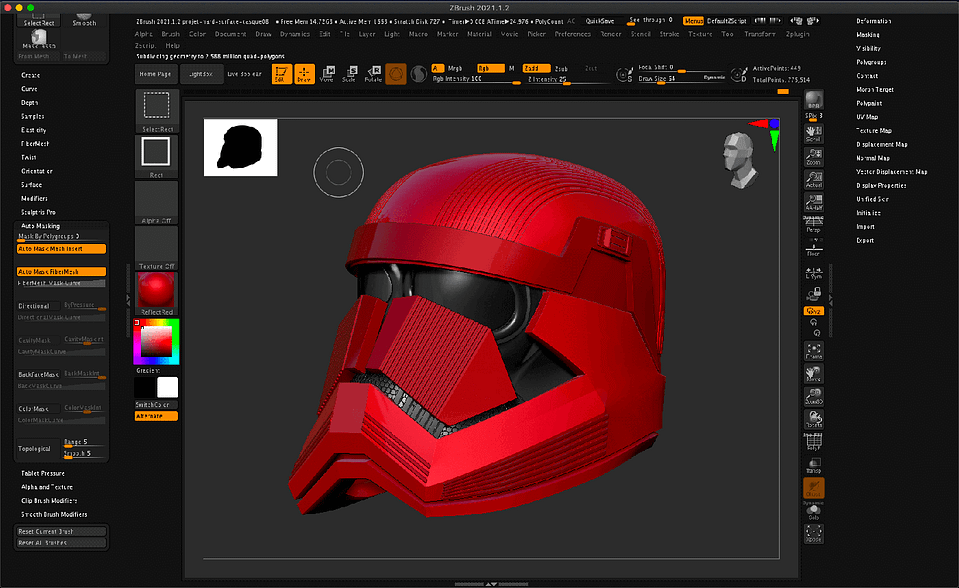Toggle the Ghost icon
Image resolution: width=959 pixels, height=588 pixels.
[x=813, y=488]
